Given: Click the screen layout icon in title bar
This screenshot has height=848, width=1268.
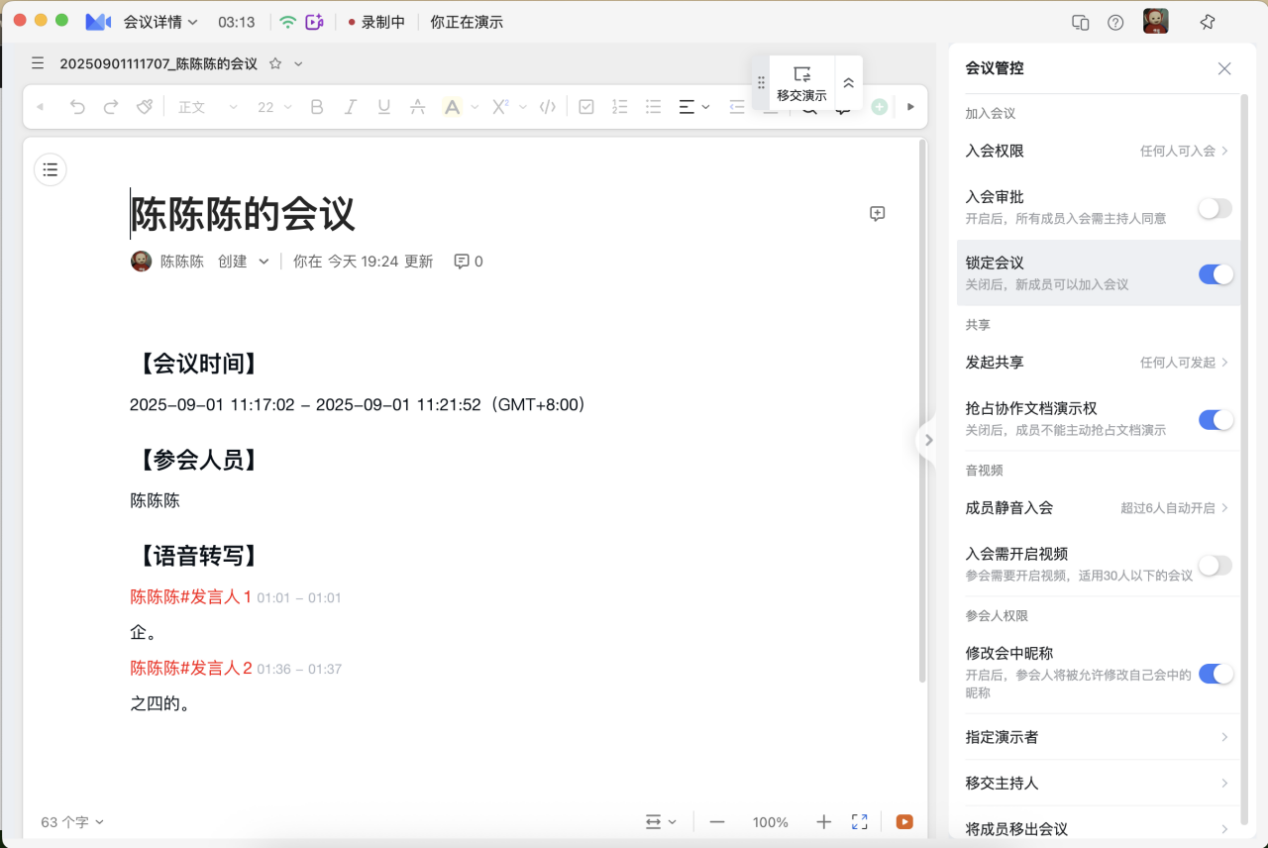Looking at the screenshot, I should click(x=1080, y=22).
